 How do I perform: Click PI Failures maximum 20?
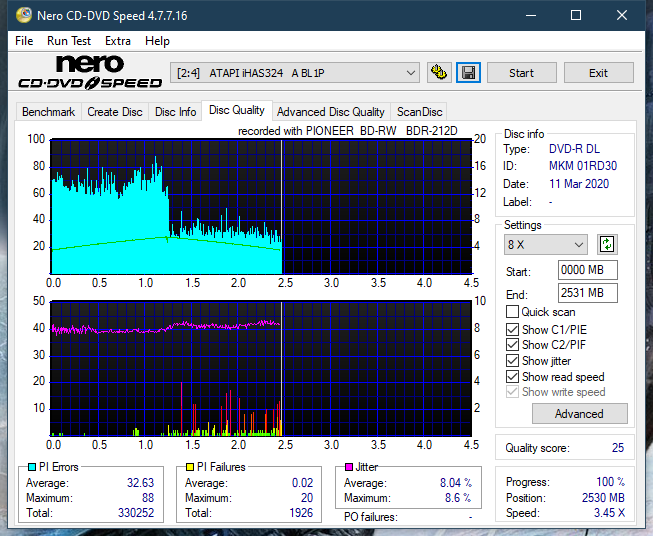(307, 498)
